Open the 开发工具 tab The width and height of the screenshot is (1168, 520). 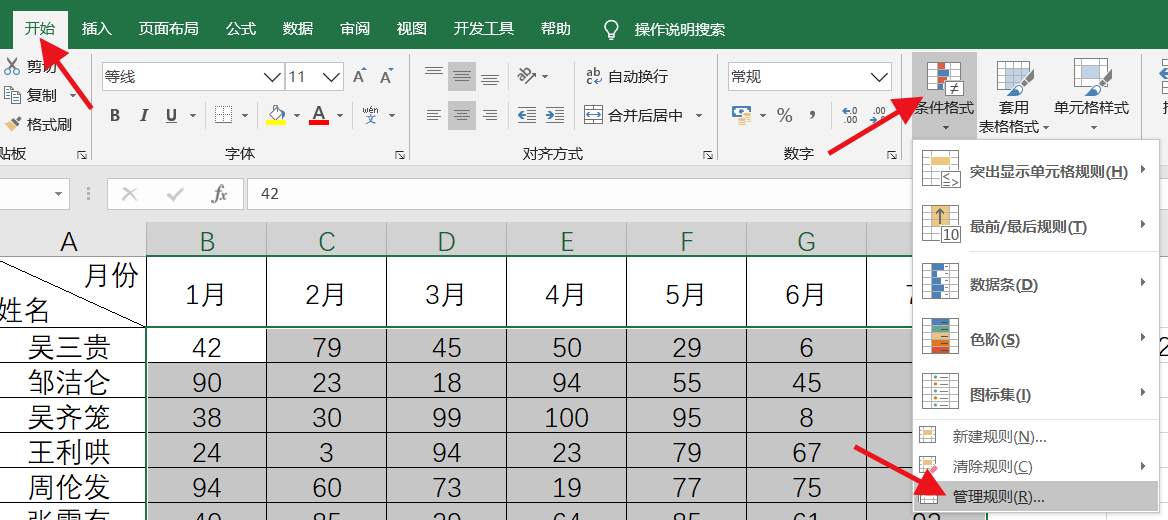coord(483,28)
